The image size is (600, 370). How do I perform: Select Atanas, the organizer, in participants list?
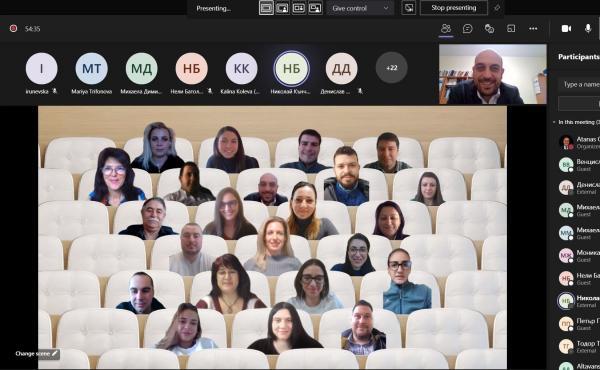click(579, 142)
